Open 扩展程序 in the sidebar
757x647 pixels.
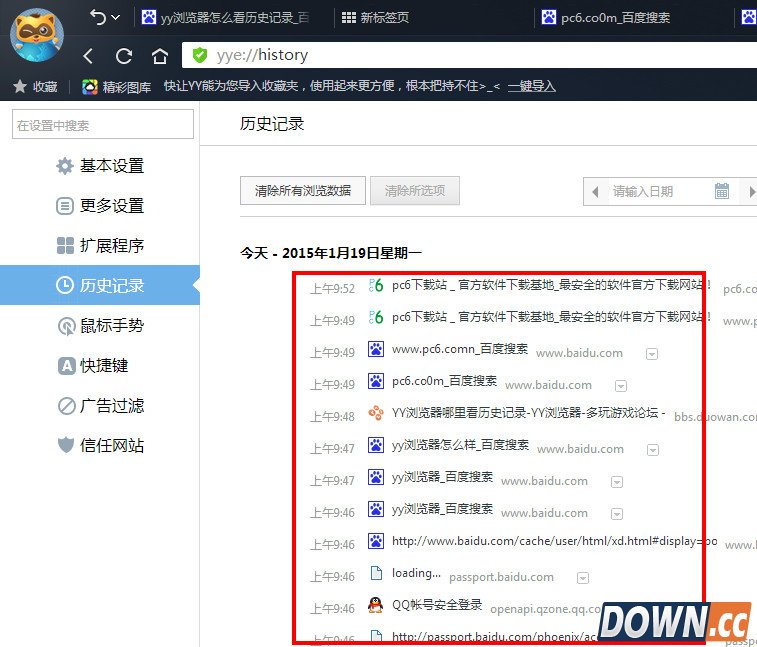(x=100, y=245)
